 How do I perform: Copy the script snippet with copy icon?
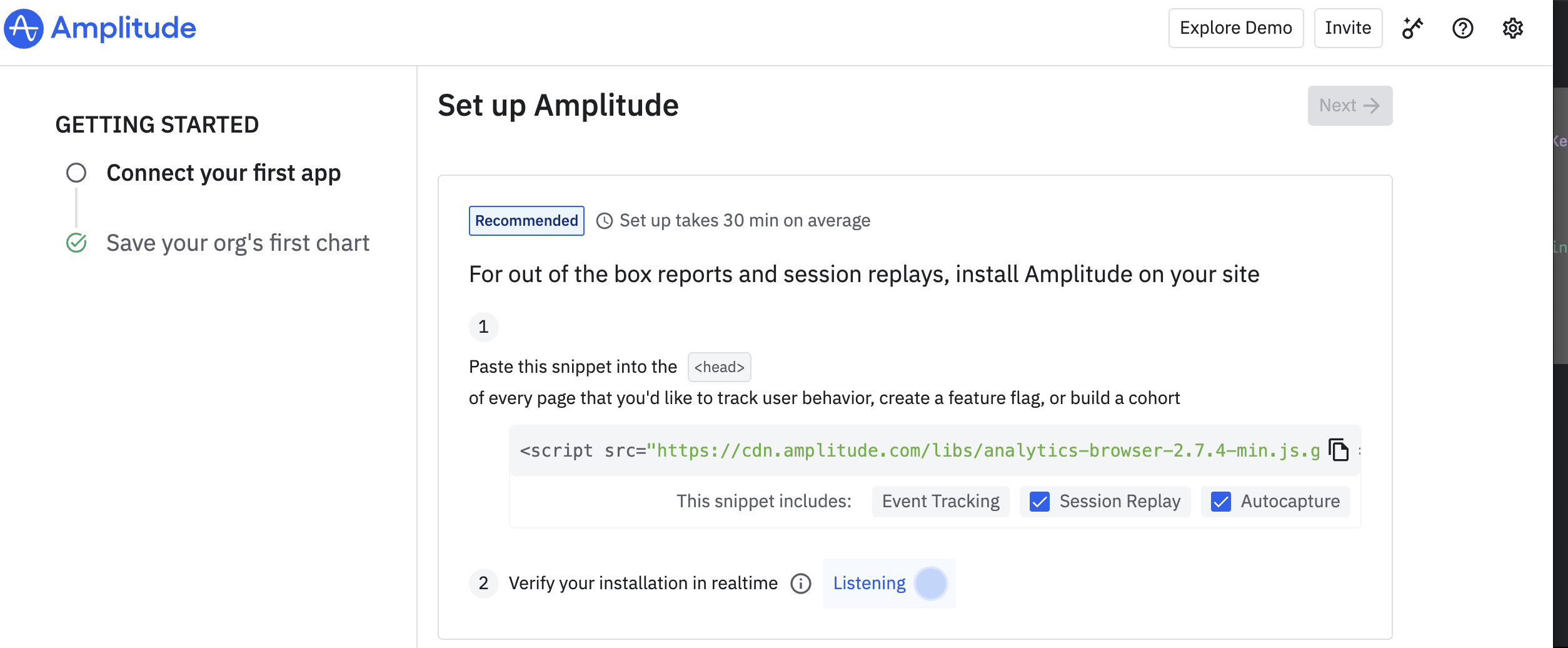[1339, 450]
